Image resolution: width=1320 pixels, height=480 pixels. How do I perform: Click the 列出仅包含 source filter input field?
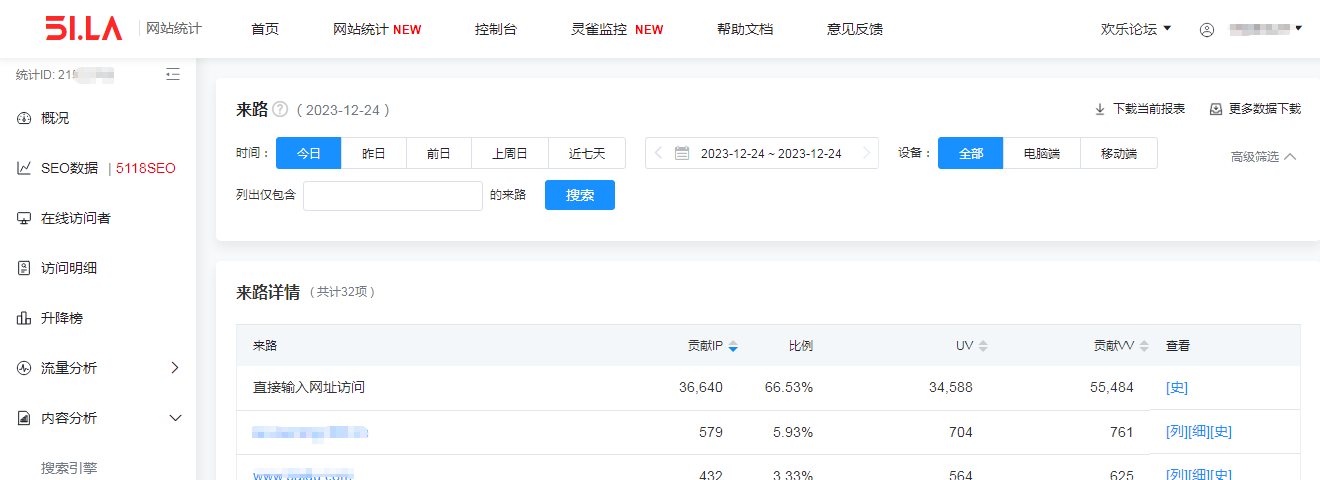pos(393,196)
